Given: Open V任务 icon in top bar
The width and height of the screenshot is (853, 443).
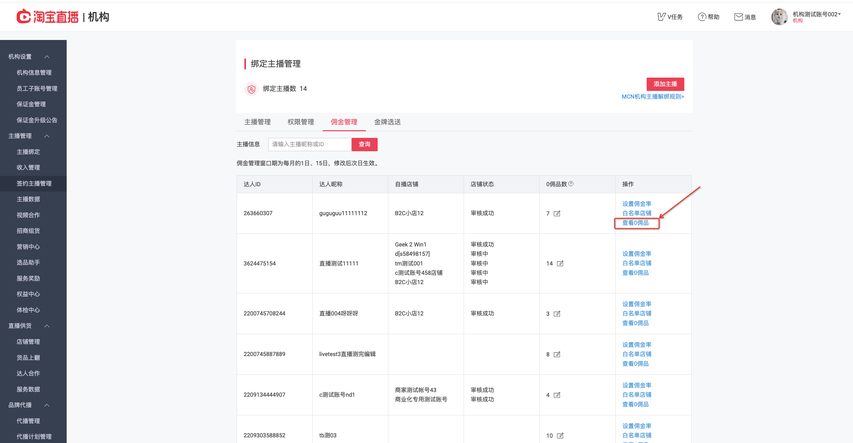Looking at the screenshot, I should (x=661, y=17).
